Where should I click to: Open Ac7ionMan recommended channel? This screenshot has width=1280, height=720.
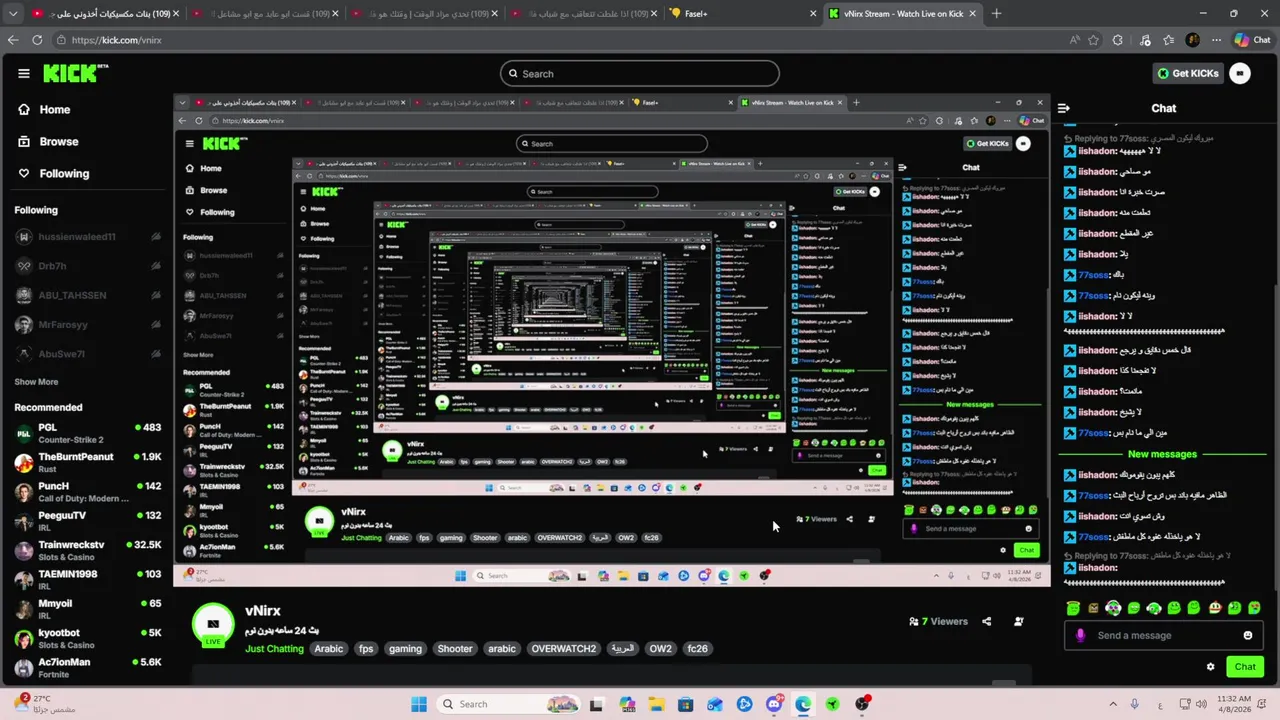point(86,668)
